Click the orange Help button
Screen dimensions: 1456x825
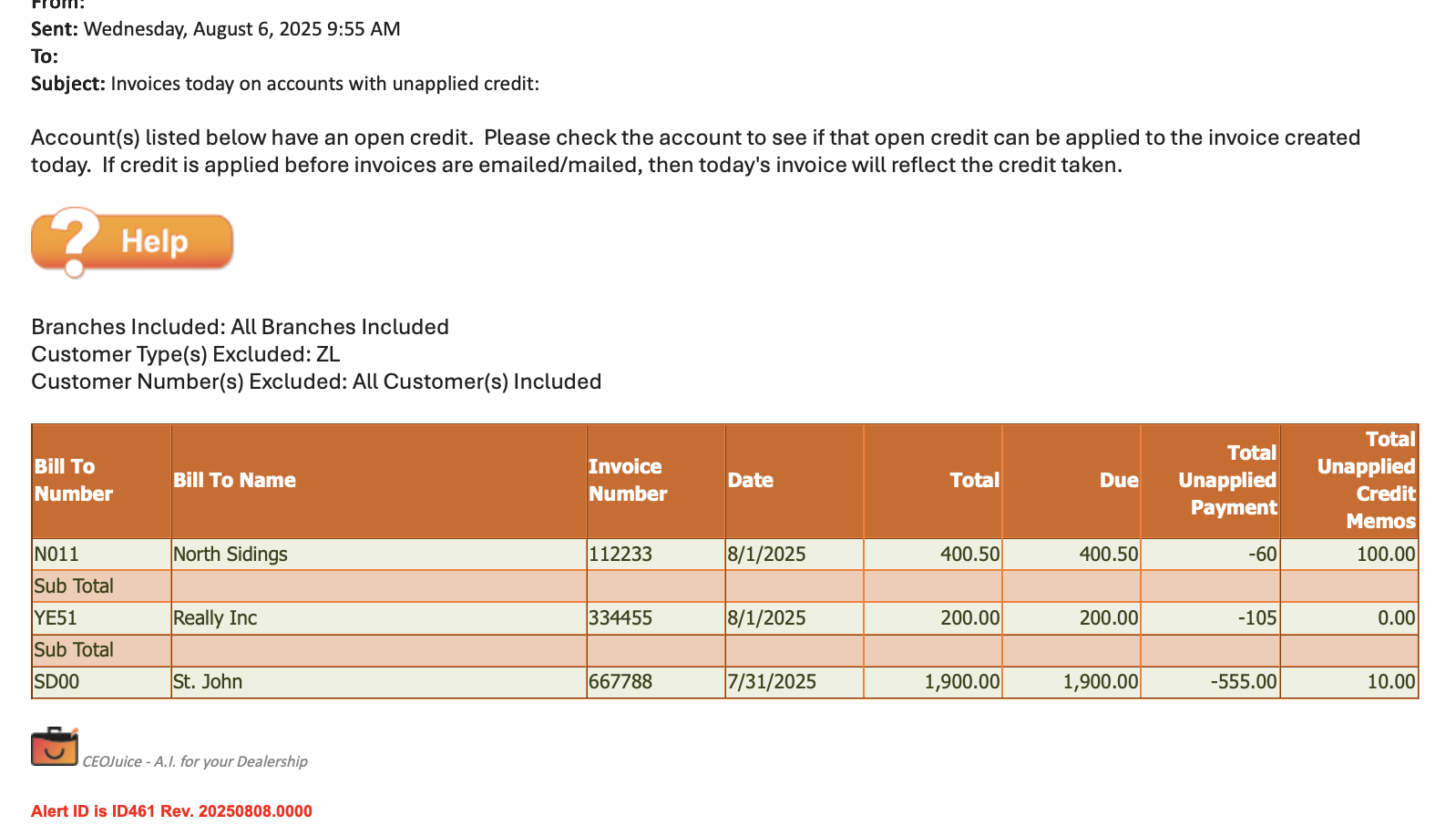(x=132, y=242)
